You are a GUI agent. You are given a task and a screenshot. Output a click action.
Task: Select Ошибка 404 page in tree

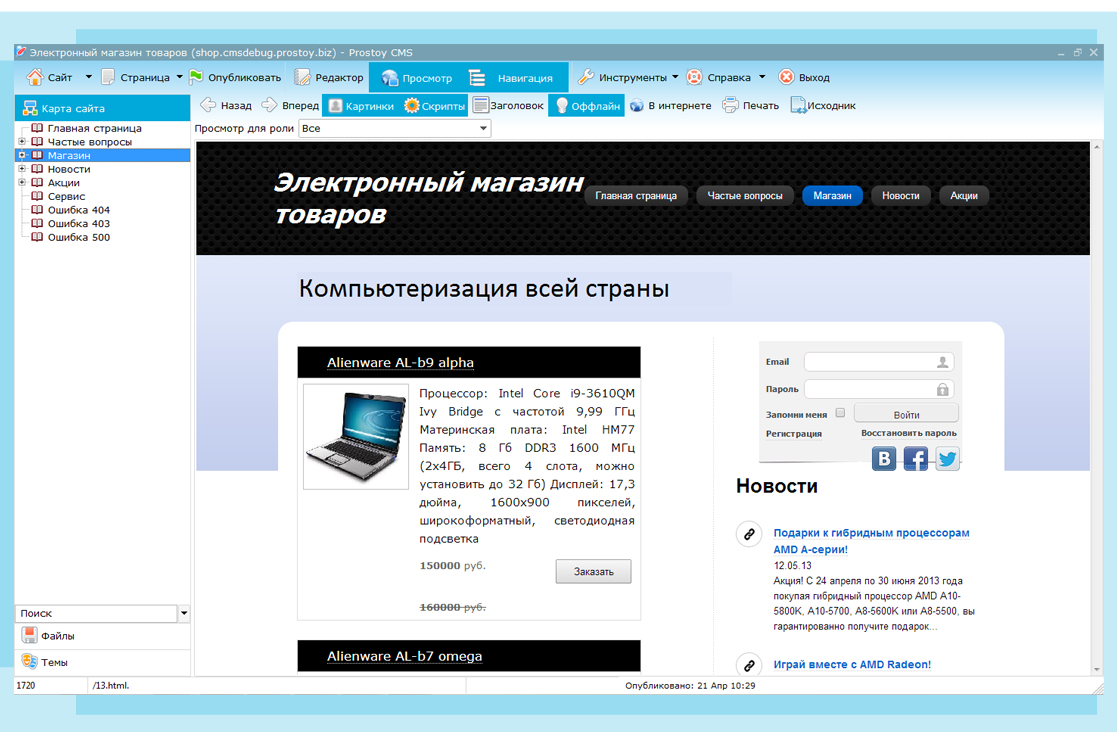(78, 209)
